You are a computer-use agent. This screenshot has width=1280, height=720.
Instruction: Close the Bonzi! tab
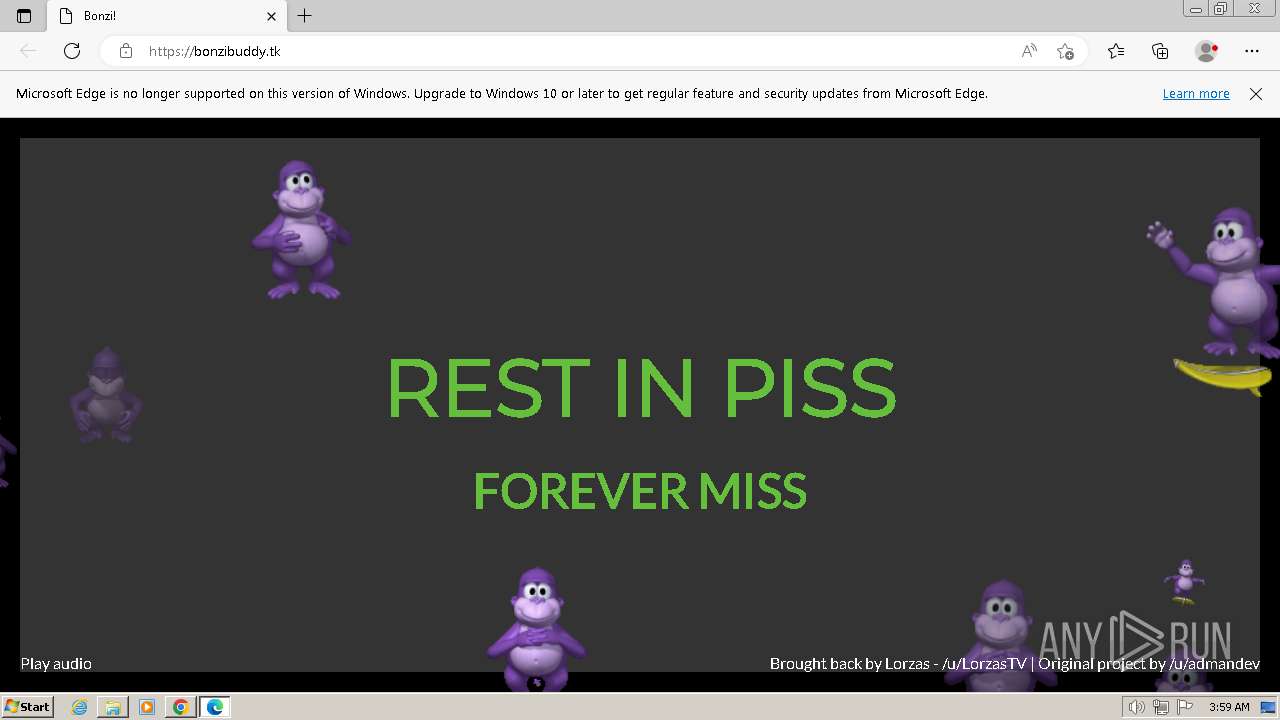click(x=271, y=16)
